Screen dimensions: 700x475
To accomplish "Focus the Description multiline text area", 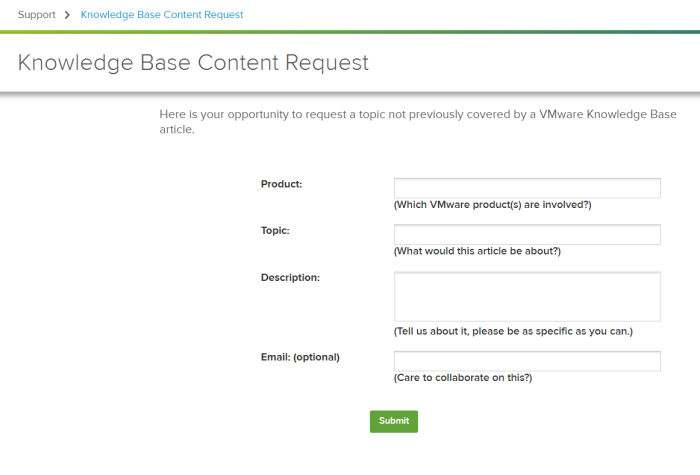I will point(527,296).
